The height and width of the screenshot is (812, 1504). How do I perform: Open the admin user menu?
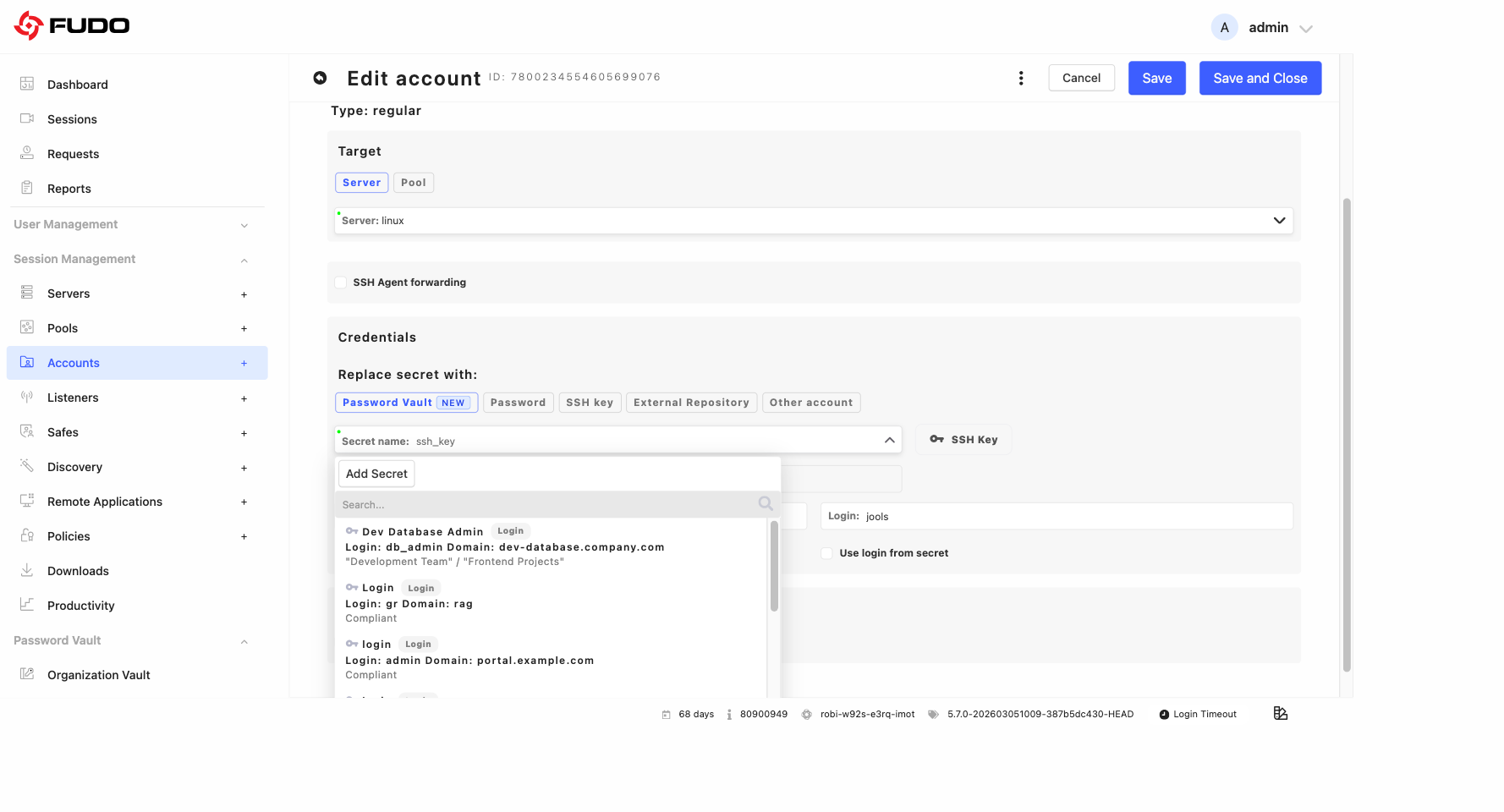point(1262,27)
